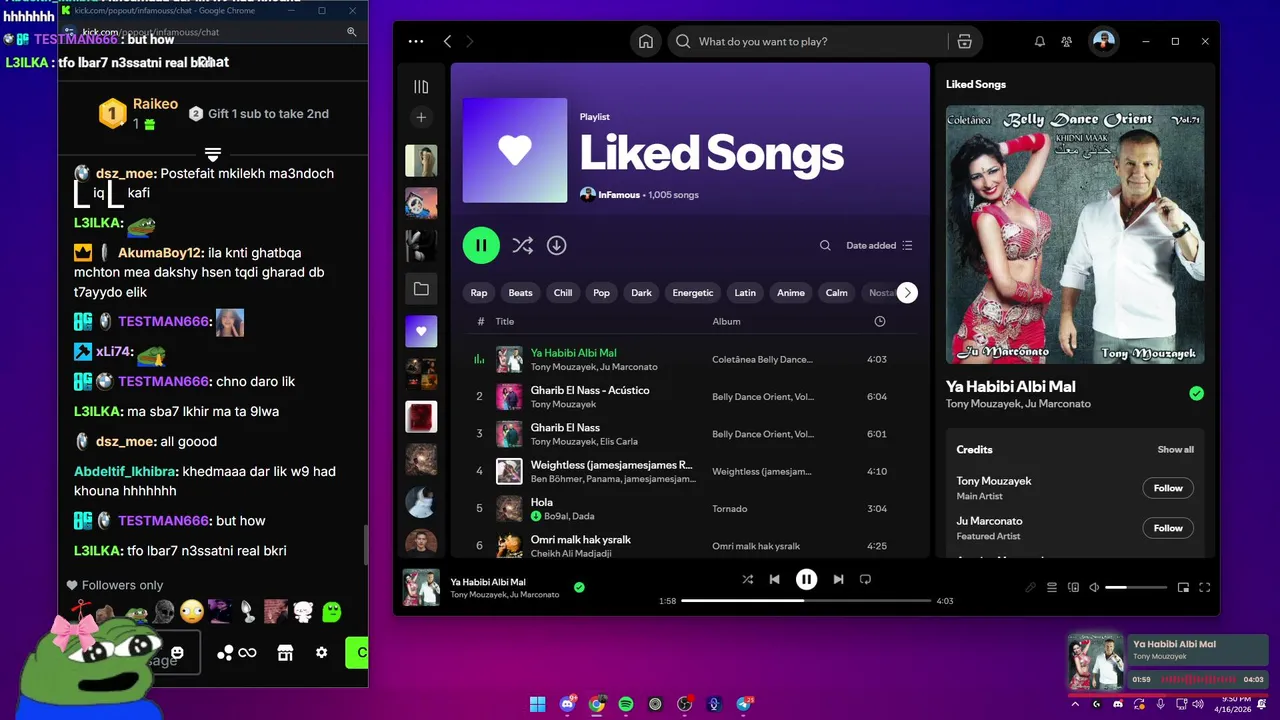Viewport: 1280px width, 720px height.
Task: Show more genre chips arrow
Action: 907,293
